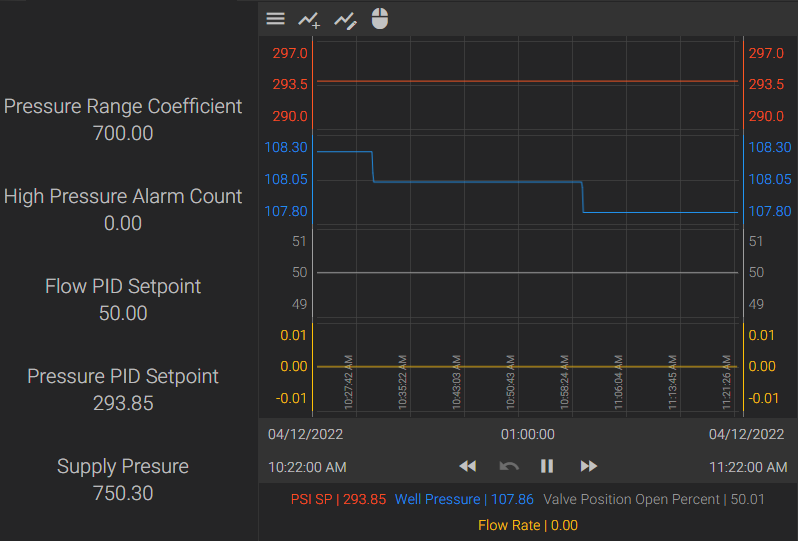The image size is (798, 541).
Task: Click the 01:00:00 time range duration
Action: click(527, 435)
